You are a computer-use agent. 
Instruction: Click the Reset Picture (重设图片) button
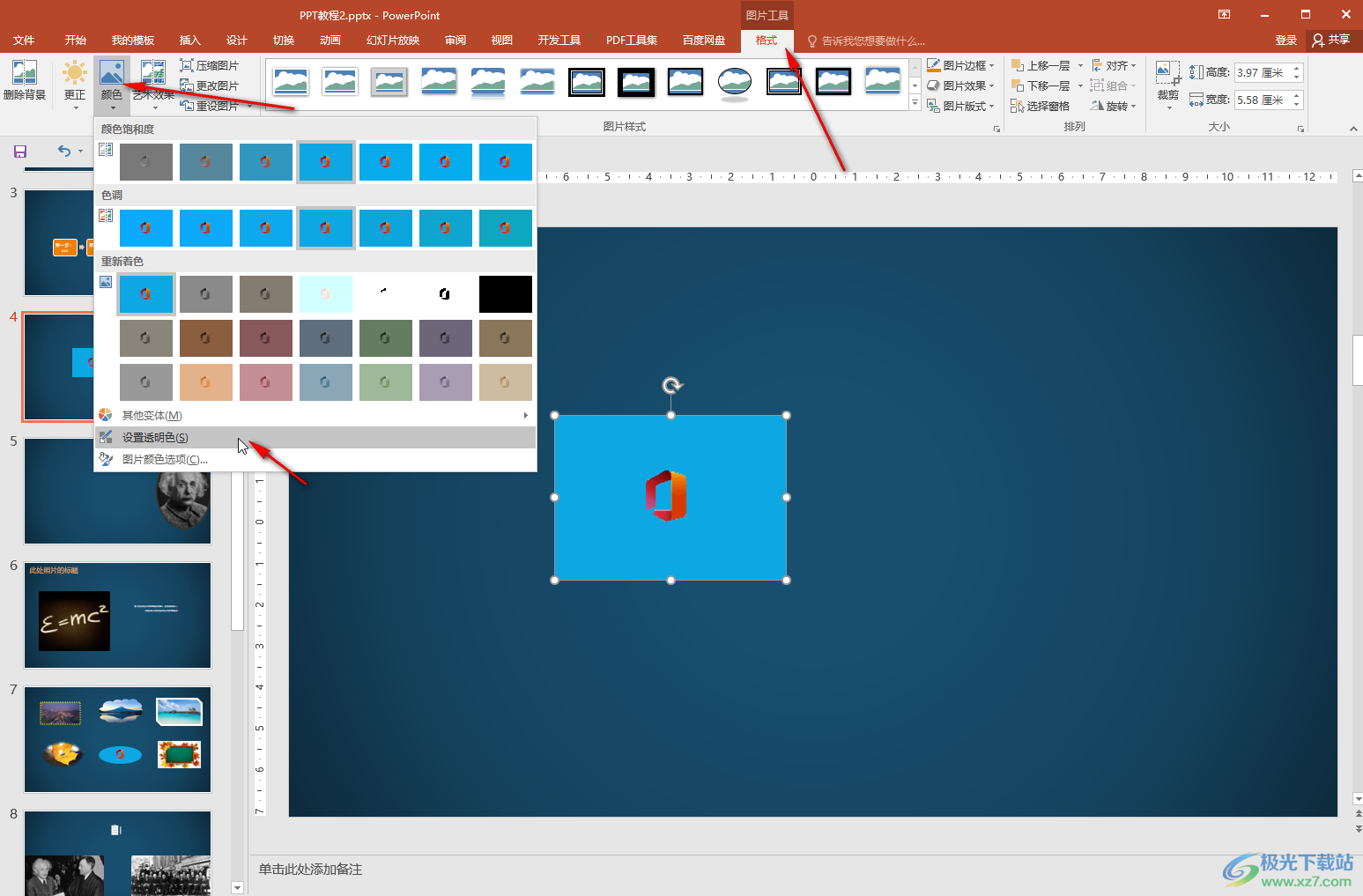pos(210,106)
